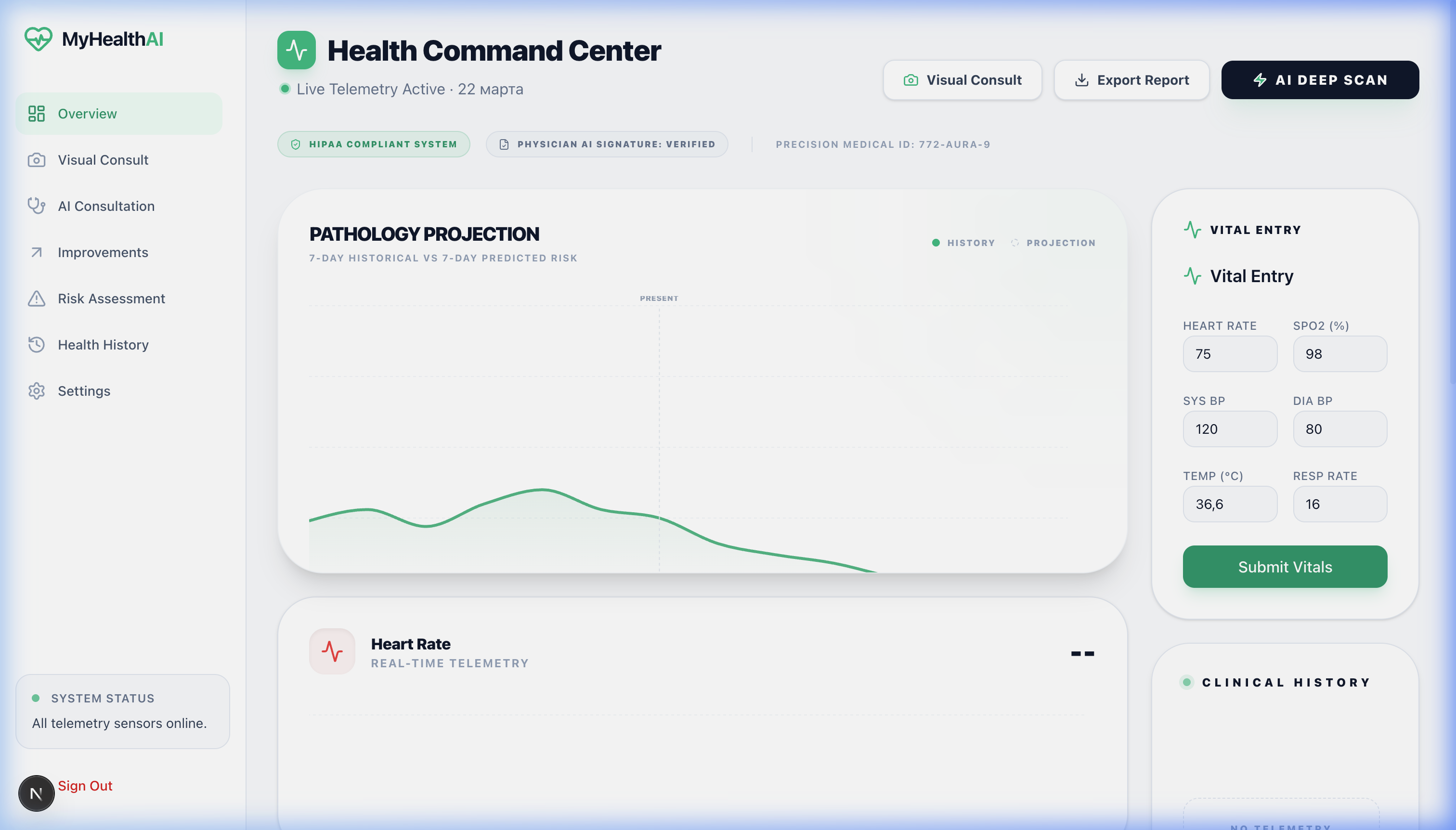
Task: Click the MyHealthAI heart logo icon
Action: 38,39
